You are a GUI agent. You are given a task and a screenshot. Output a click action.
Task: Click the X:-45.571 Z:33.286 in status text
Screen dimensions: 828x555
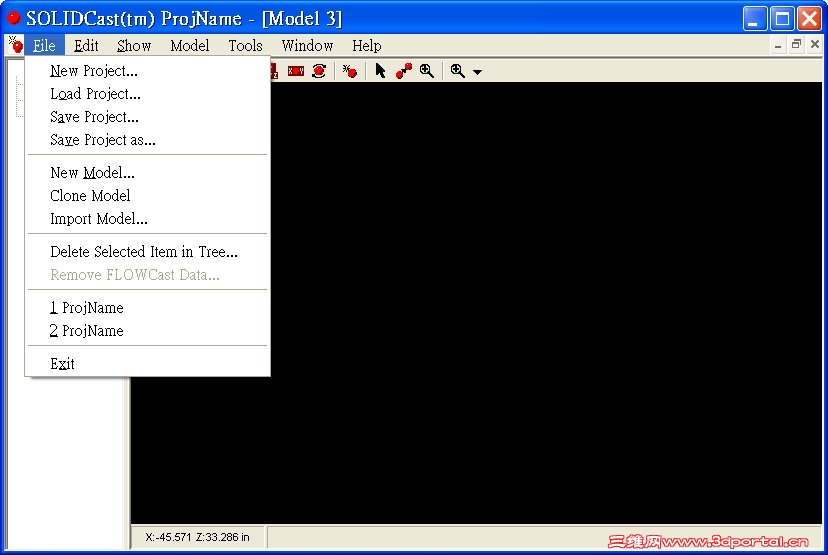coord(197,537)
